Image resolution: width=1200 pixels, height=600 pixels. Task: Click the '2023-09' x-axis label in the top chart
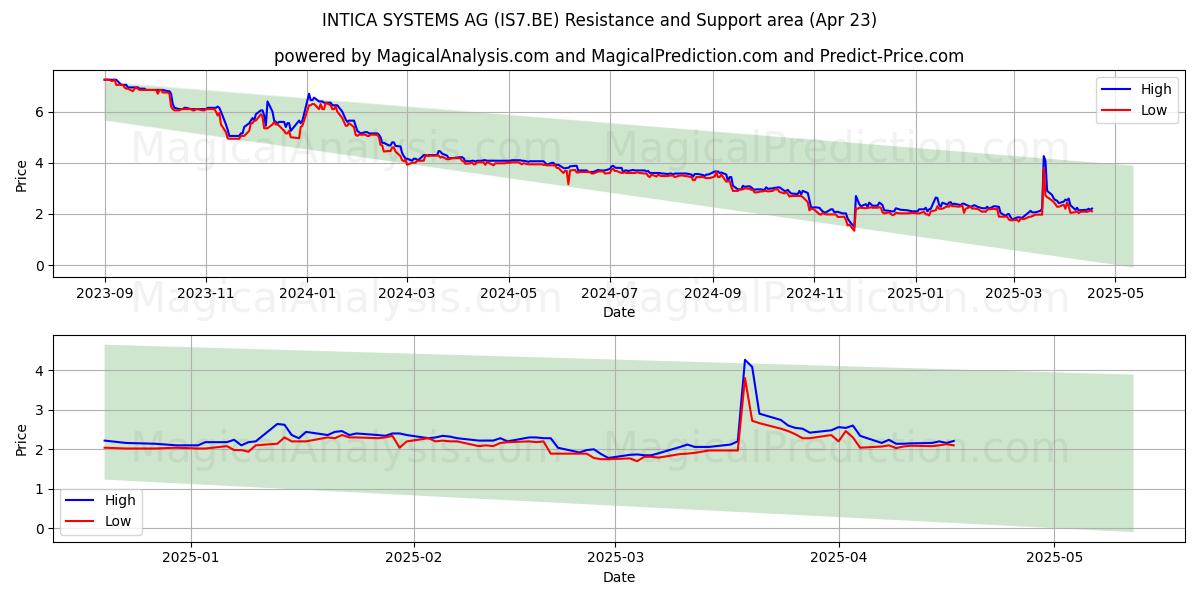pyautogui.click(x=105, y=293)
